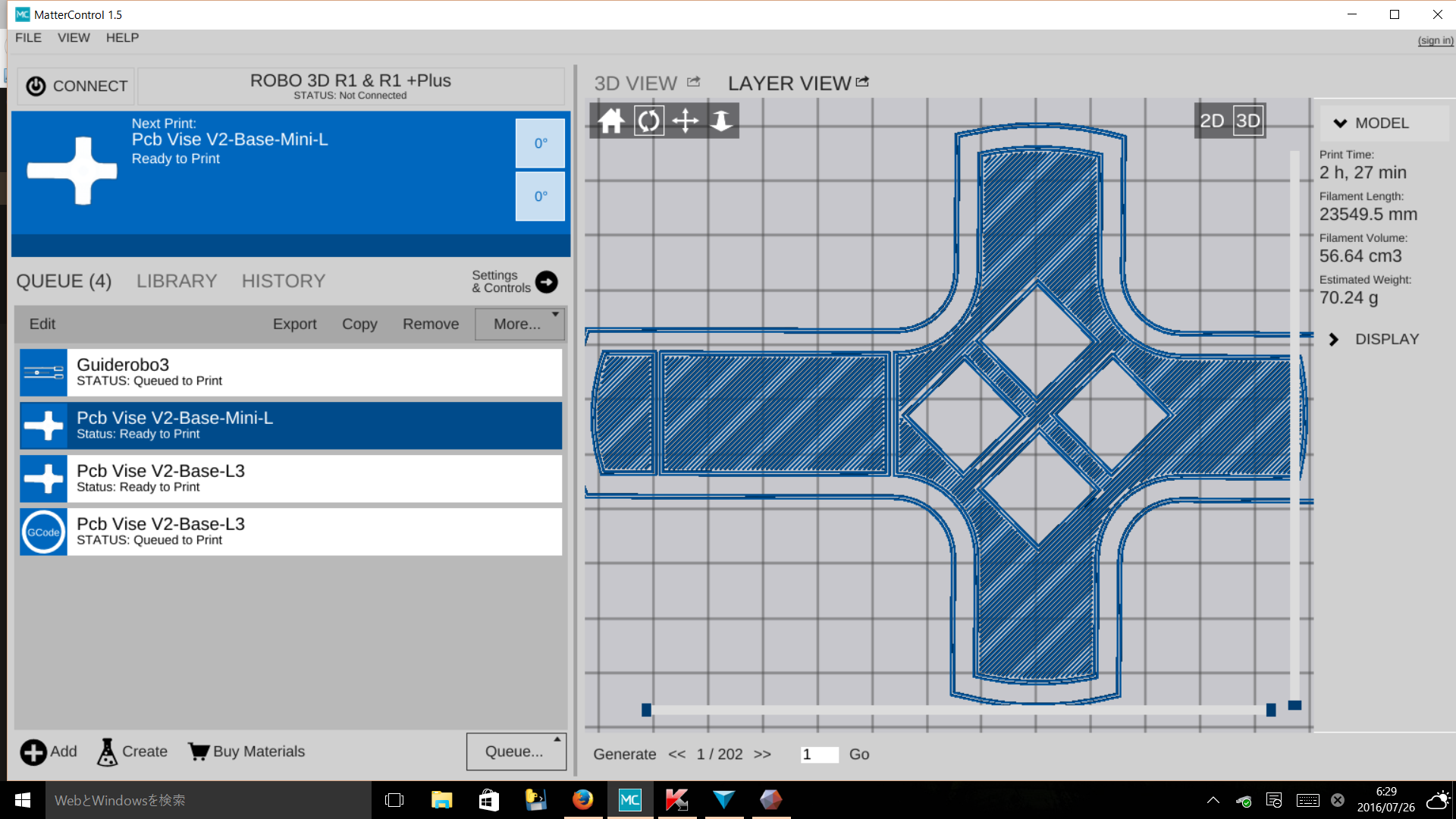Viewport: 1456px width, 819px height.
Task: Click the sign in link
Action: pyautogui.click(x=1436, y=40)
